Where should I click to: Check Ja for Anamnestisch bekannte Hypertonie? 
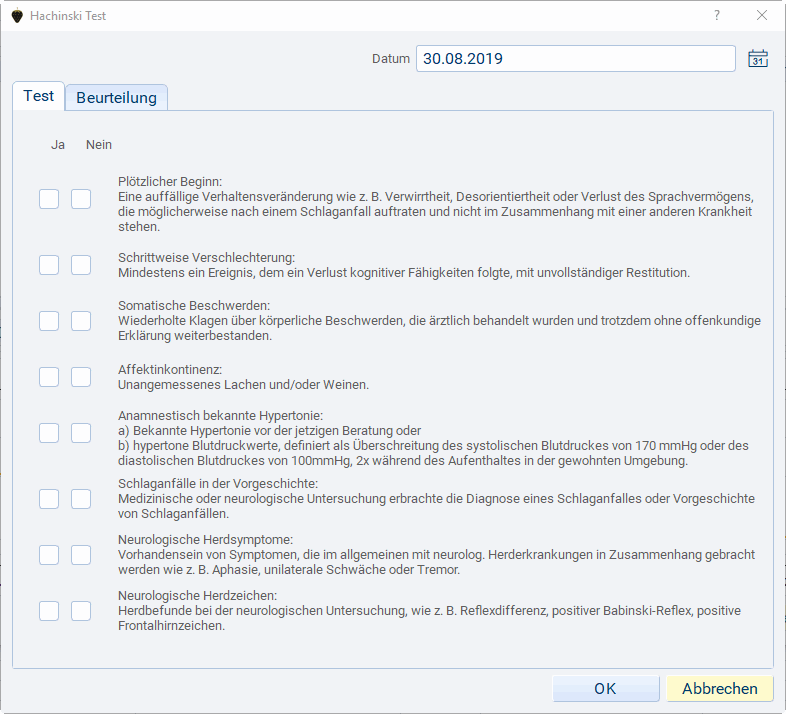click(49, 433)
